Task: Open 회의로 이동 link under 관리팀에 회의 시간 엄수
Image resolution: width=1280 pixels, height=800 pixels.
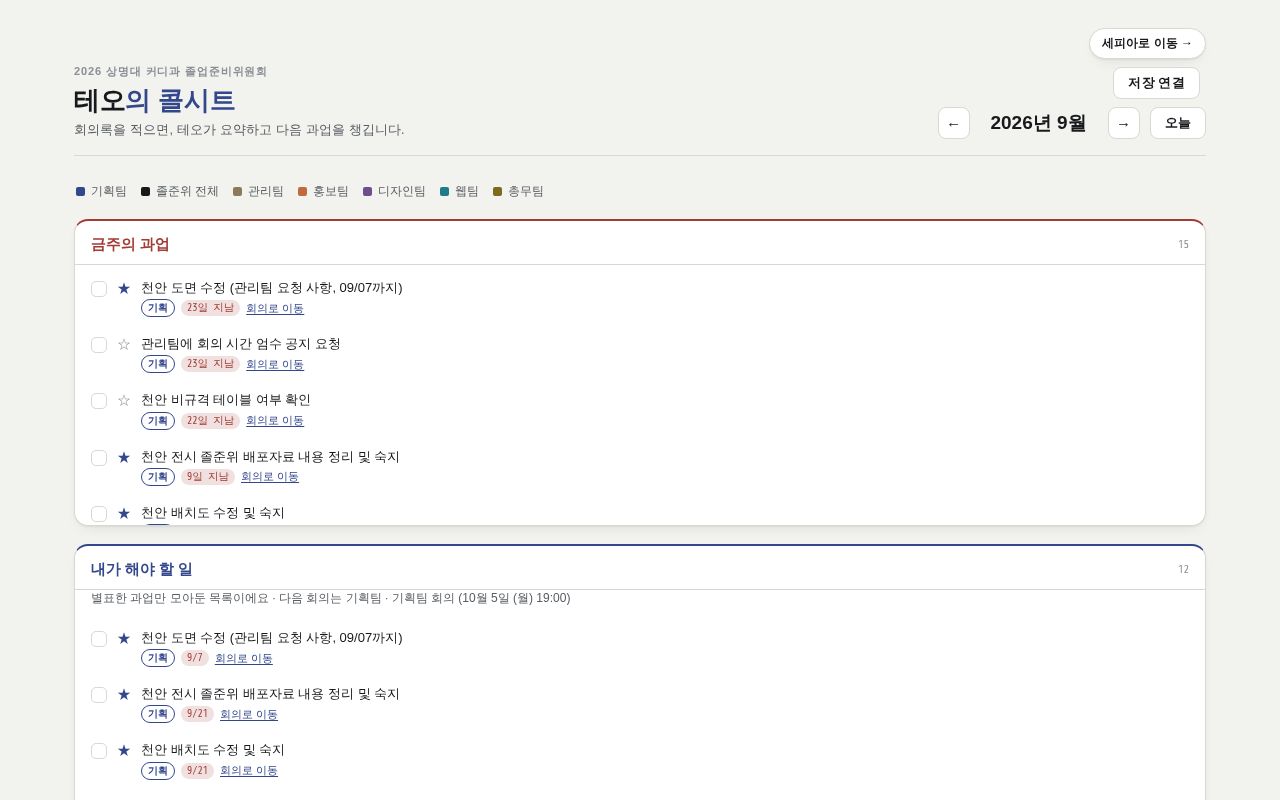Action: coord(275,364)
